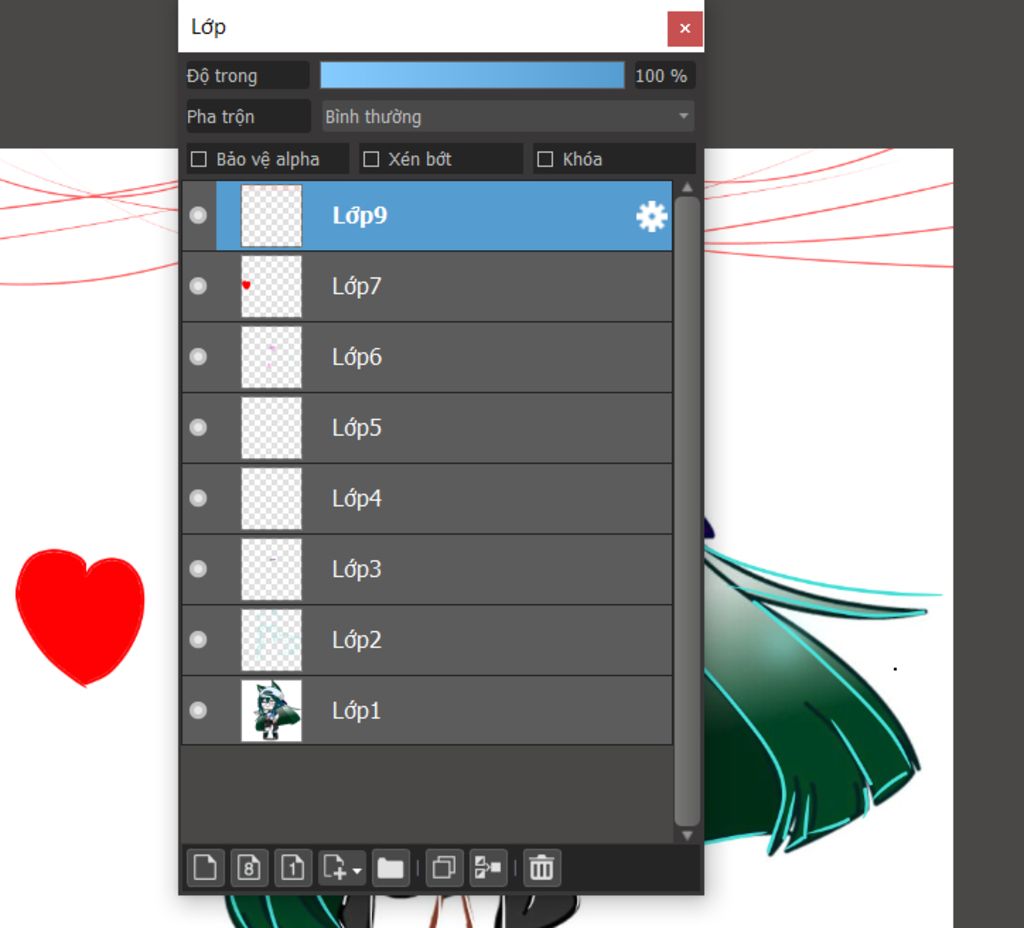Viewport: 1024px width, 928px height.
Task: Click the Lớp9 empty layer thumbnail
Action: pyautogui.click(x=272, y=216)
